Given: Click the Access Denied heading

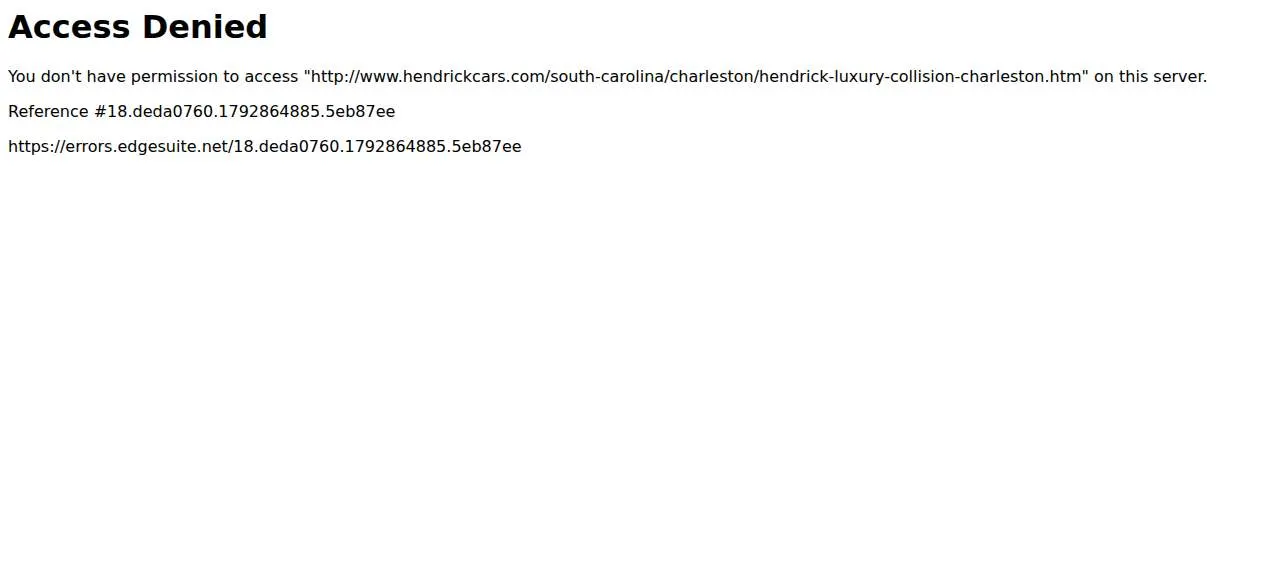Looking at the screenshot, I should 137,27.
